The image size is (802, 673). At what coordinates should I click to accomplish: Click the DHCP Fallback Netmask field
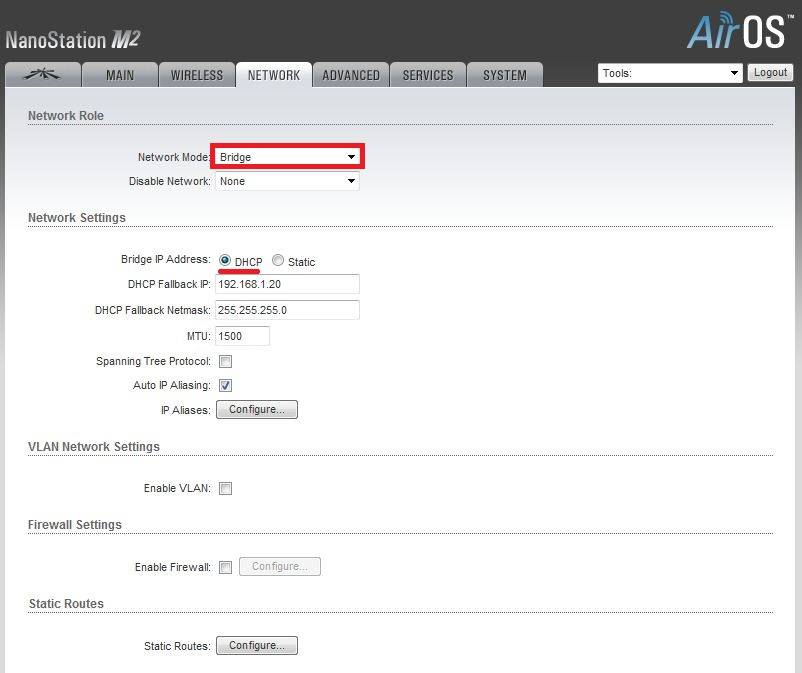[x=287, y=310]
